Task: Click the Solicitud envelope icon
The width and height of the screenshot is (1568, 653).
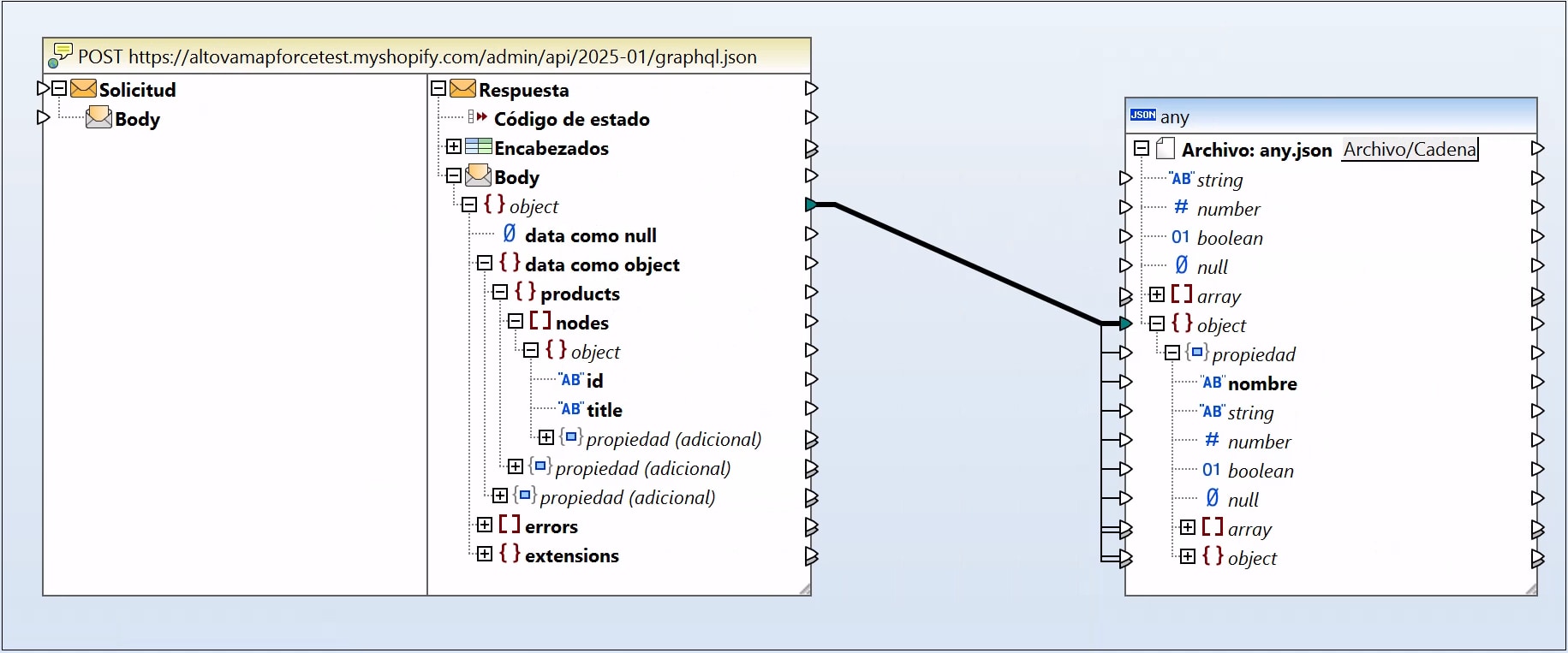Action: pos(83,89)
